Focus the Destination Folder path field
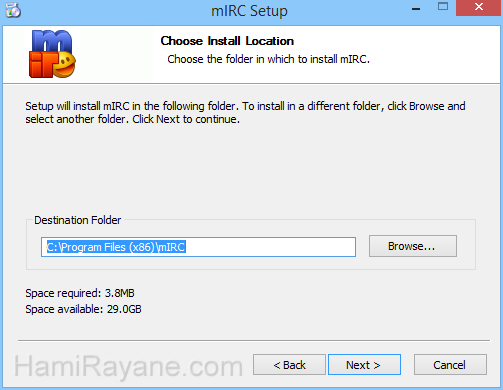503x390 pixels. click(198, 247)
